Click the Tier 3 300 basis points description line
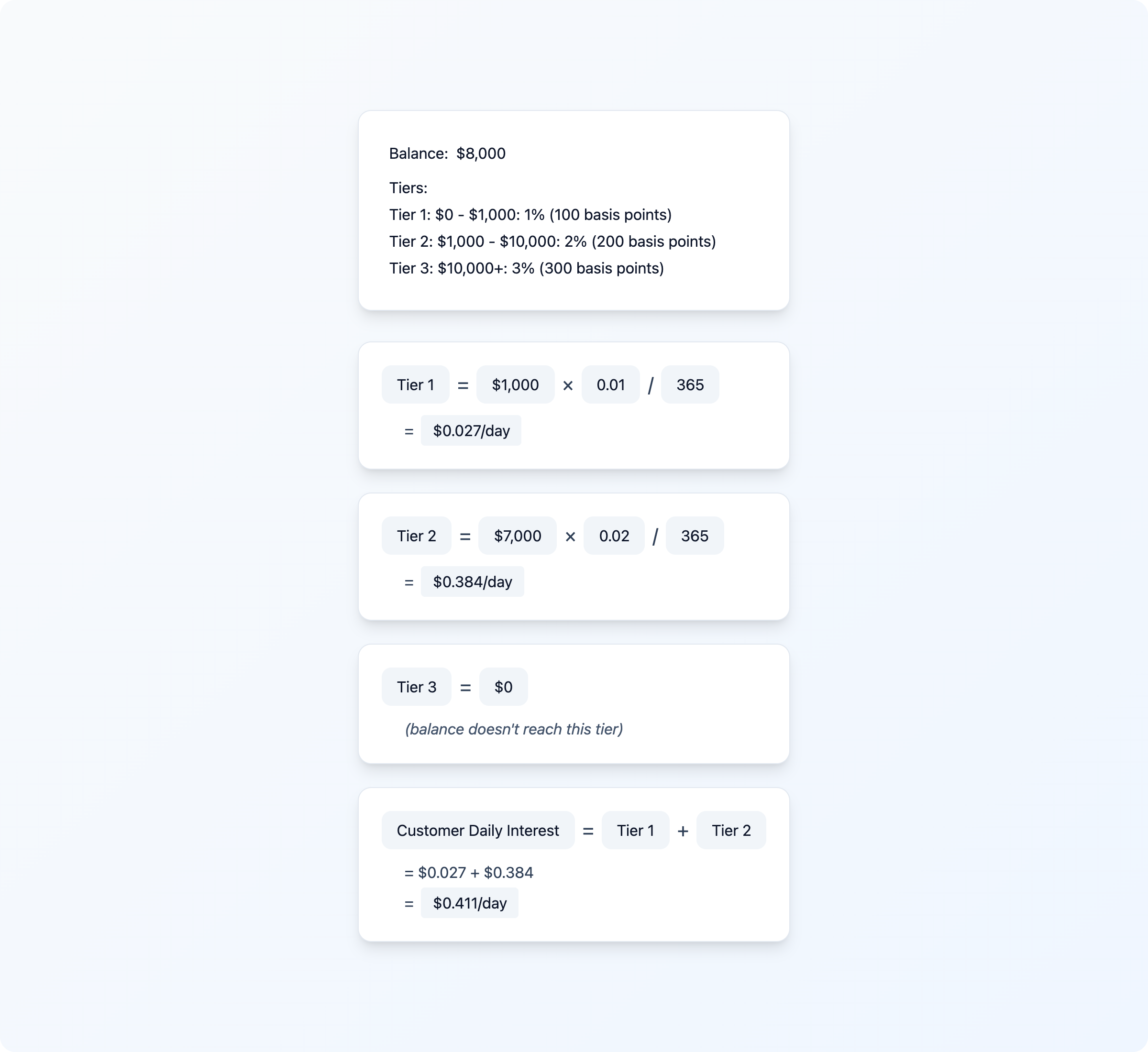 [x=526, y=268]
